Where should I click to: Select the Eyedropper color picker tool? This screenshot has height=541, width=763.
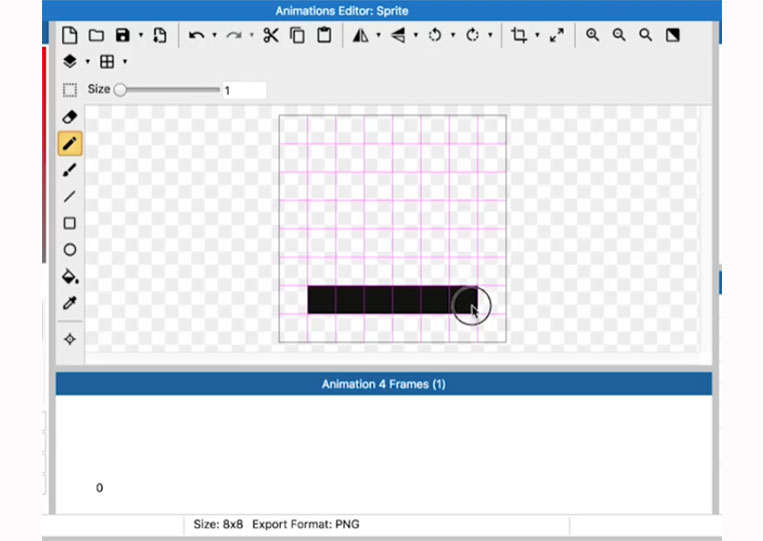[x=70, y=303]
